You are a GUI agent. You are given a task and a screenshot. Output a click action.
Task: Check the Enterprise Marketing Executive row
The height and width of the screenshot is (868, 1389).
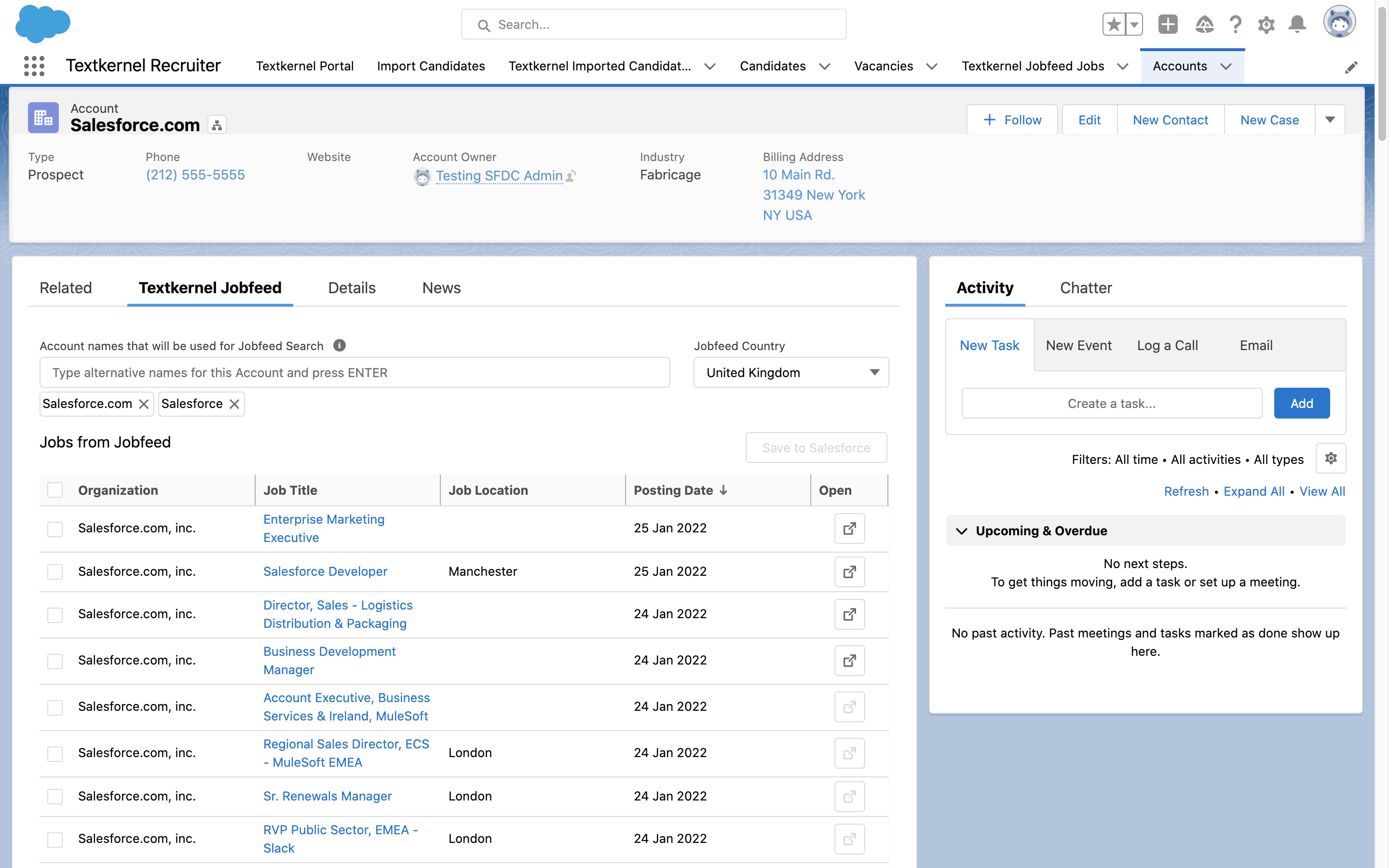[x=55, y=529]
